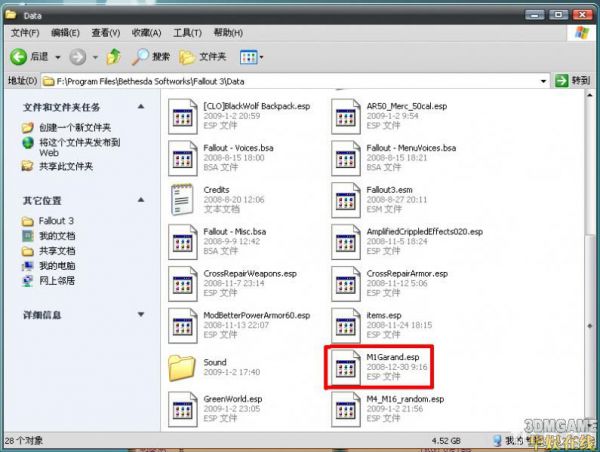This screenshot has width=600, height=452.
Task: Click the create new folder link
Action: 68,128
